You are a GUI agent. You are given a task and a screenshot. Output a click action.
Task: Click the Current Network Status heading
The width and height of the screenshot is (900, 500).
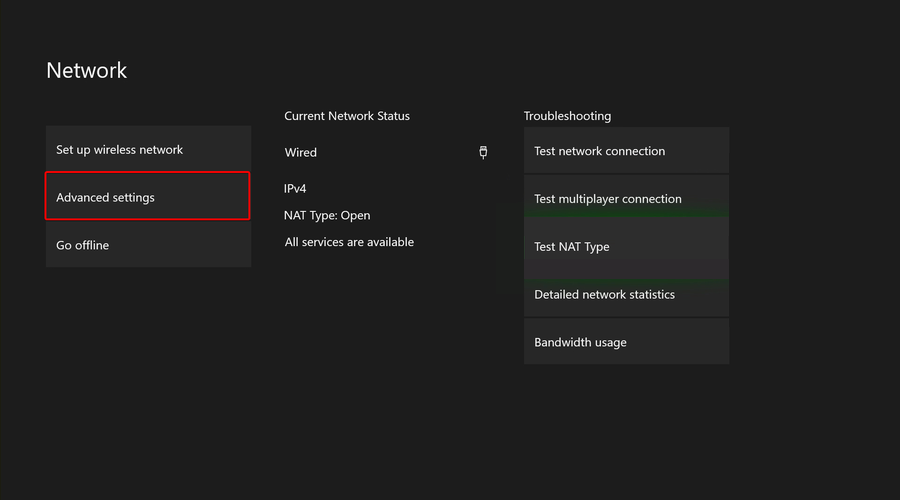[347, 116]
